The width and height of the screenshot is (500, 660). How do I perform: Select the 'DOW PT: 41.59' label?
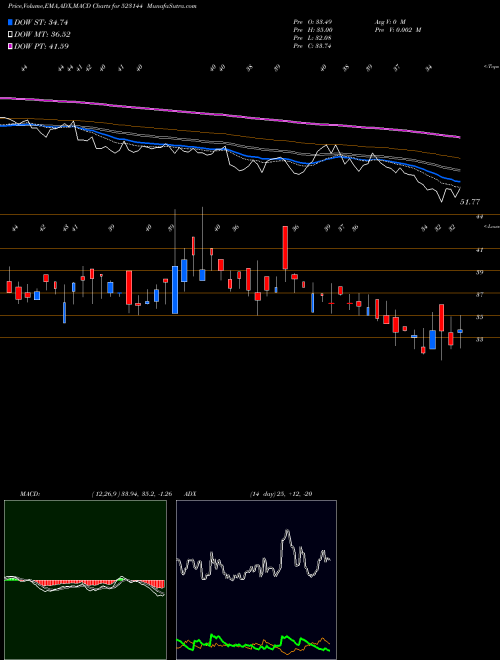click(x=41, y=46)
